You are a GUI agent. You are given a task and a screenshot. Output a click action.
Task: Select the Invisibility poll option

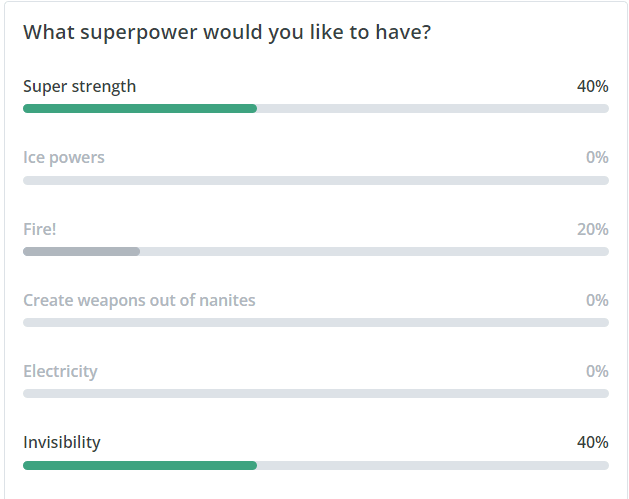tap(62, 442)
